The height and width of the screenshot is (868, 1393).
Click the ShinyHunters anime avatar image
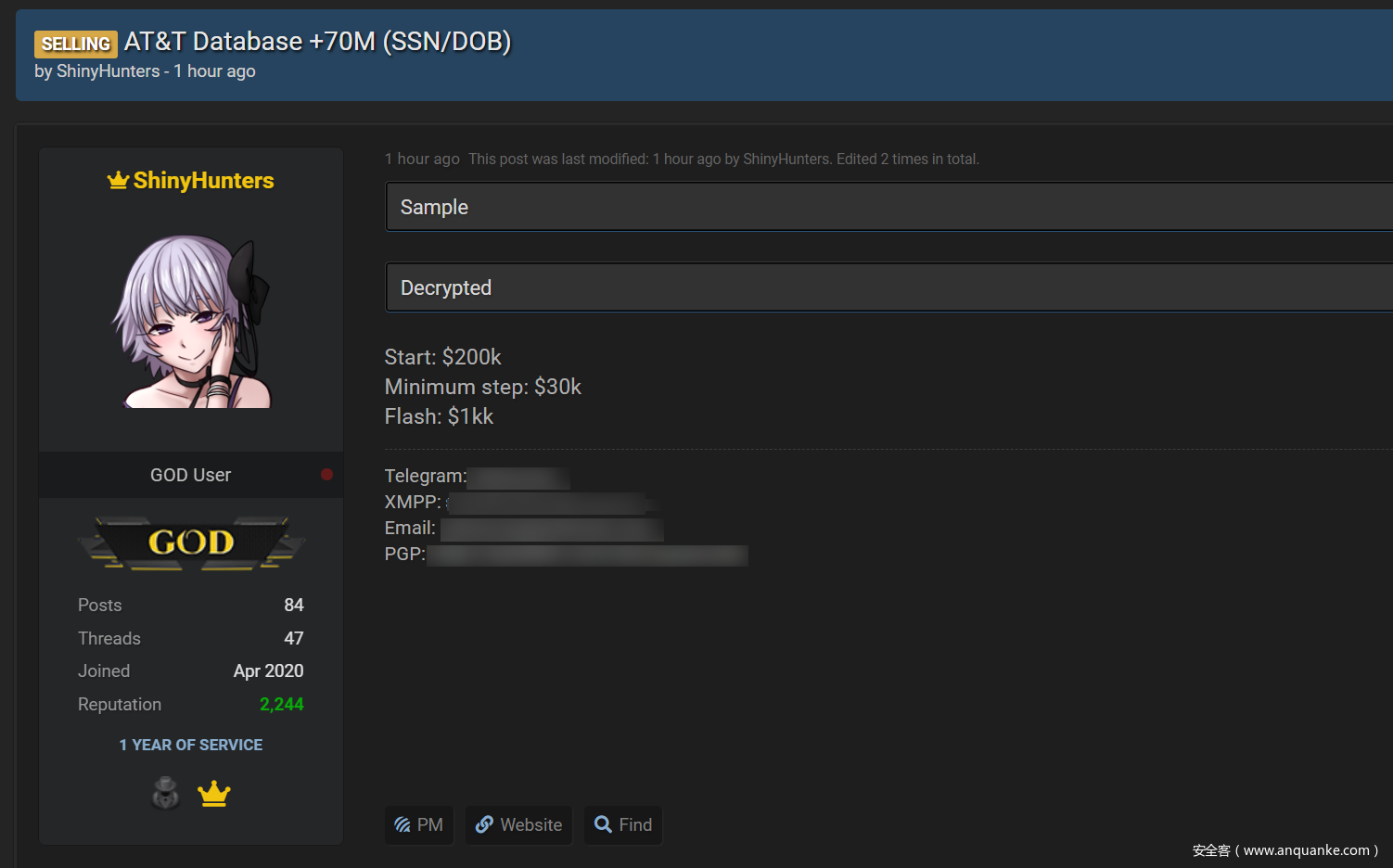coord(191,321)
